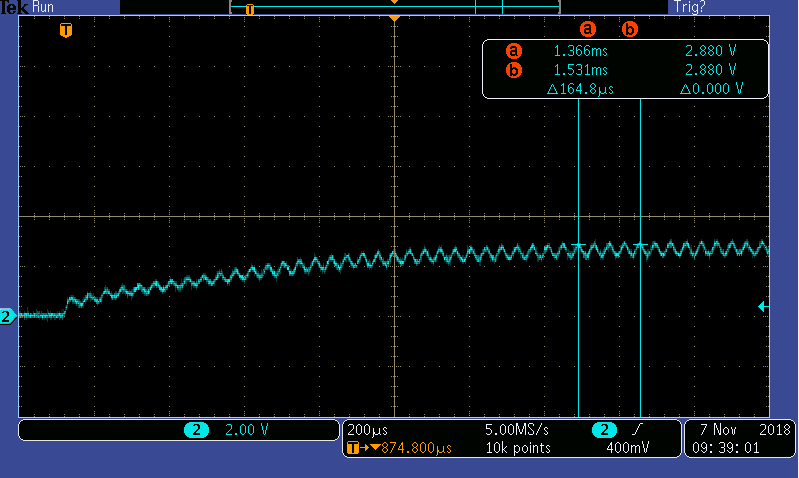The image size is (799, 478).
Task: Select the channel 2 badge next to 2.00 V
Action: click(196, 430)
